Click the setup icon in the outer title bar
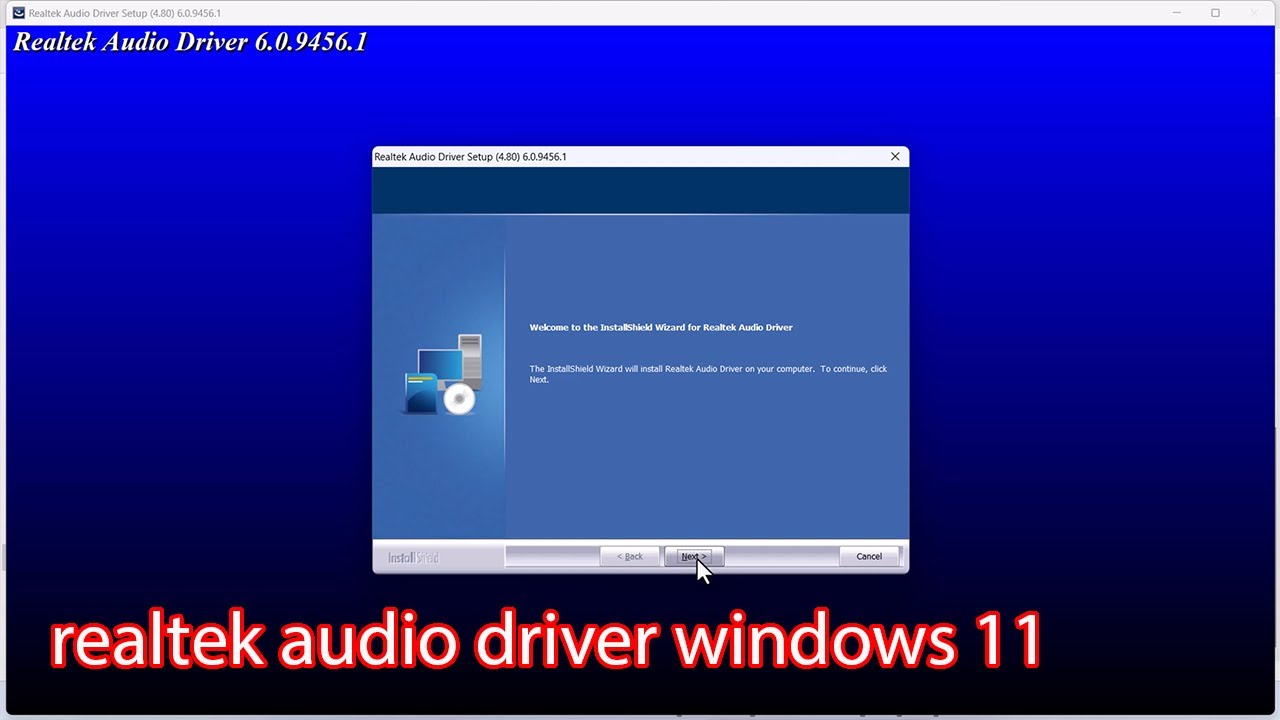The height and width of the screenshot is (720, 1280). (18, 13)
